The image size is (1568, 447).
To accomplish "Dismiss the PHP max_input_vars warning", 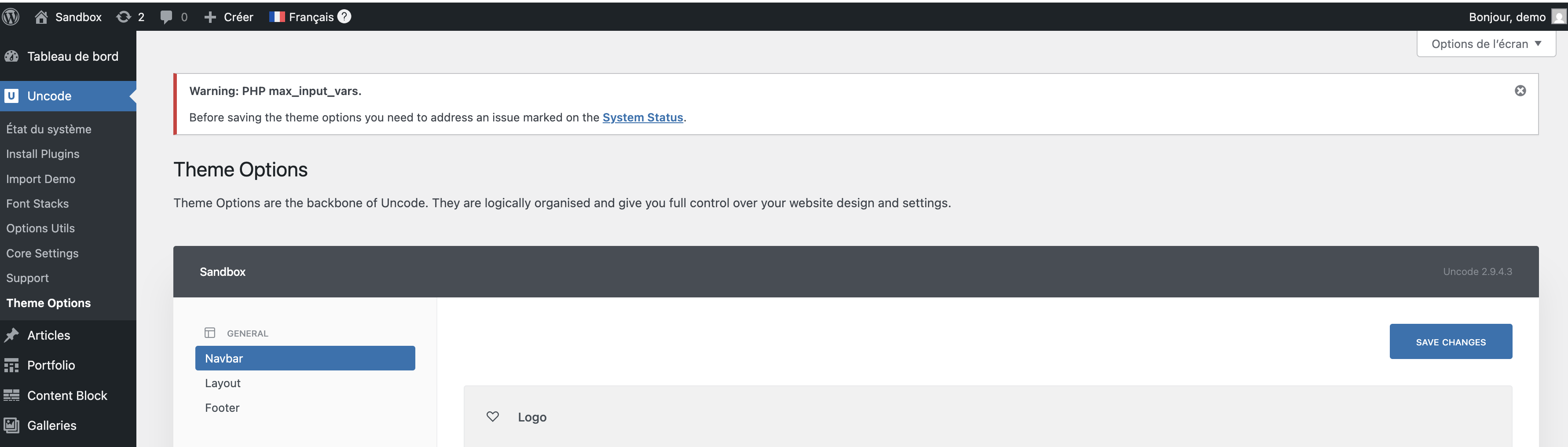I will click(1520, 91).
